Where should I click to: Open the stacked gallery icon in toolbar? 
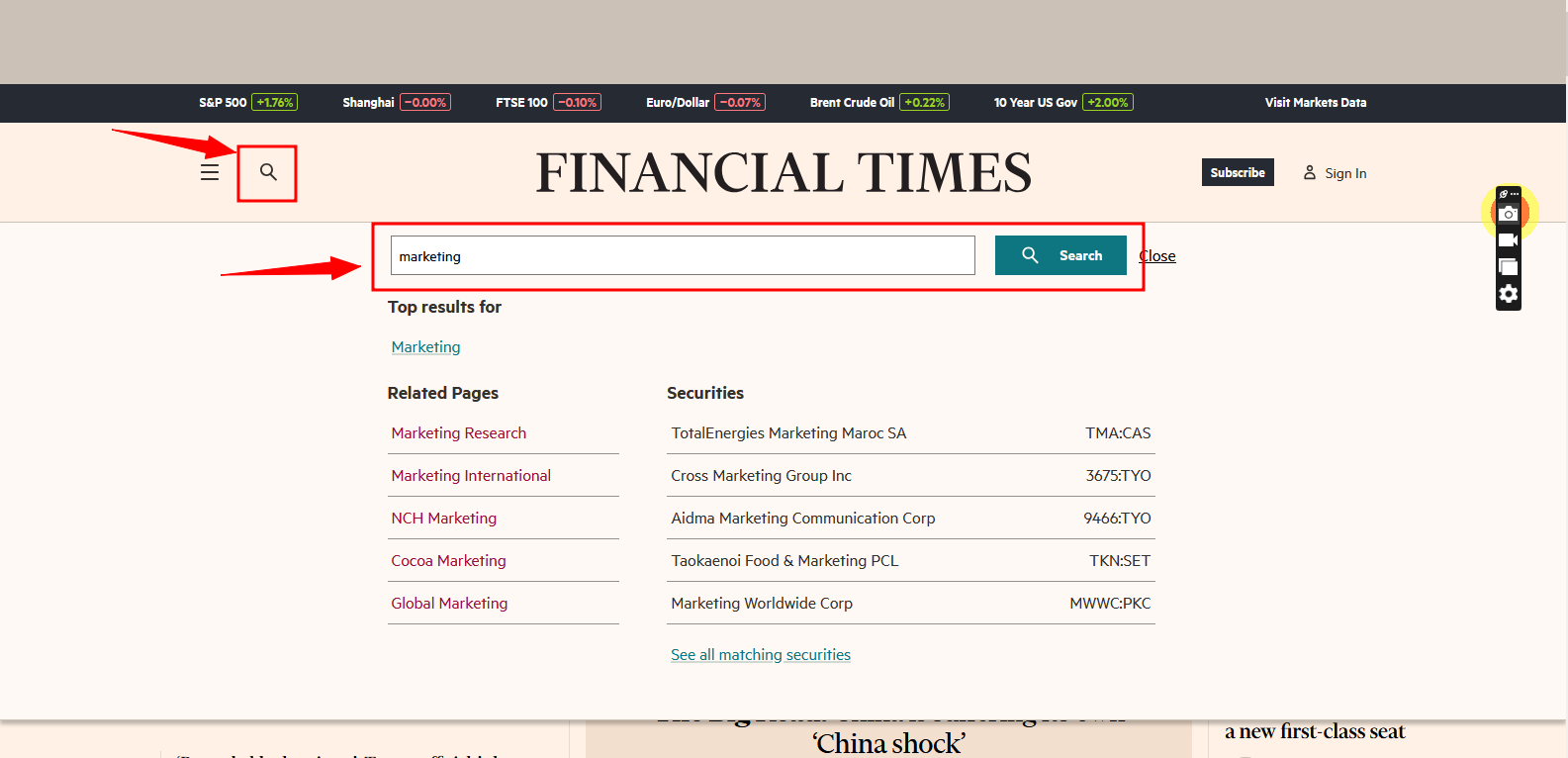click(1509, 267)
